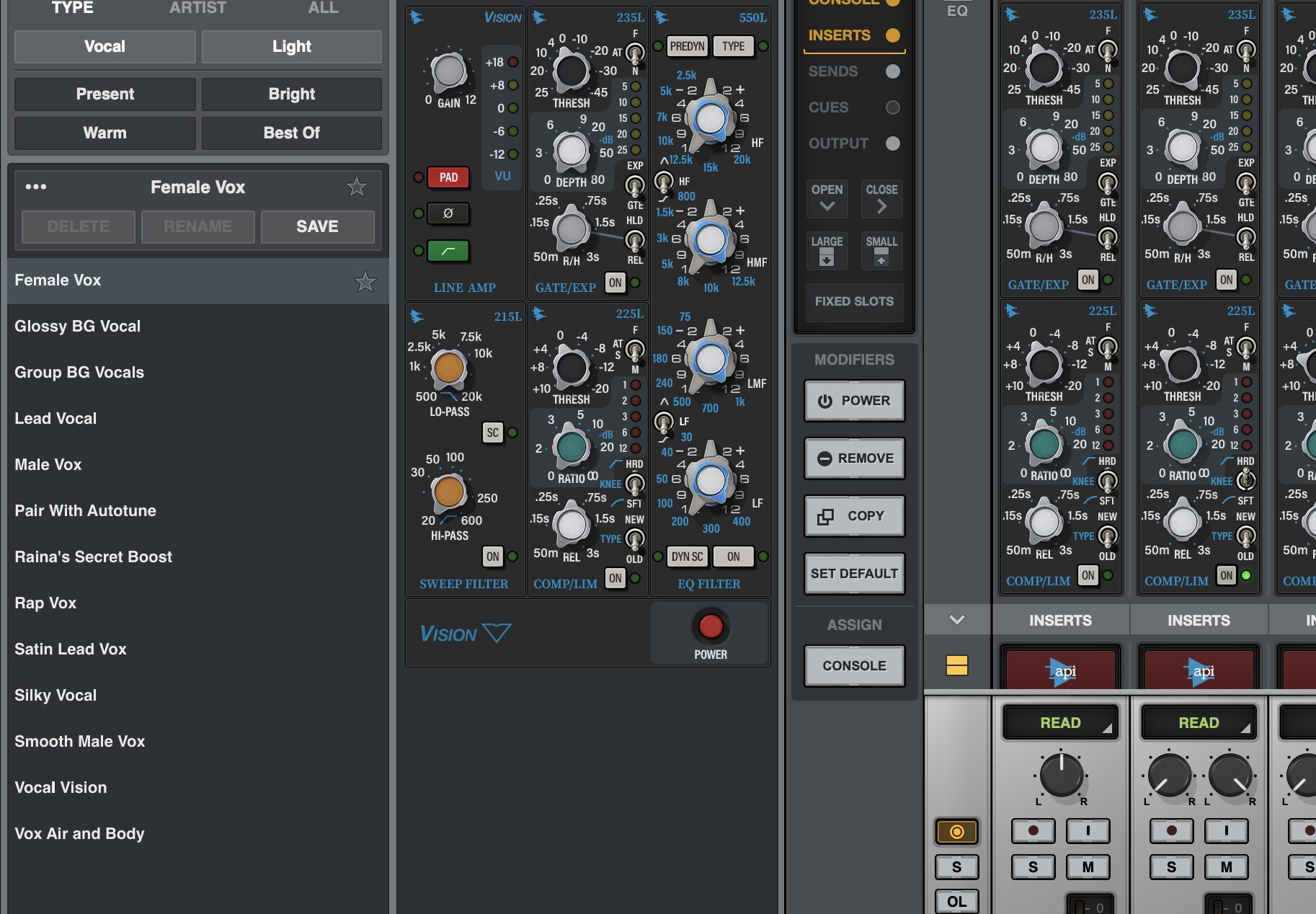Toggle the PREDYN button on EQ
Image resolution: width=1316 pixels, height=914 pixels.
coord(687,46)
